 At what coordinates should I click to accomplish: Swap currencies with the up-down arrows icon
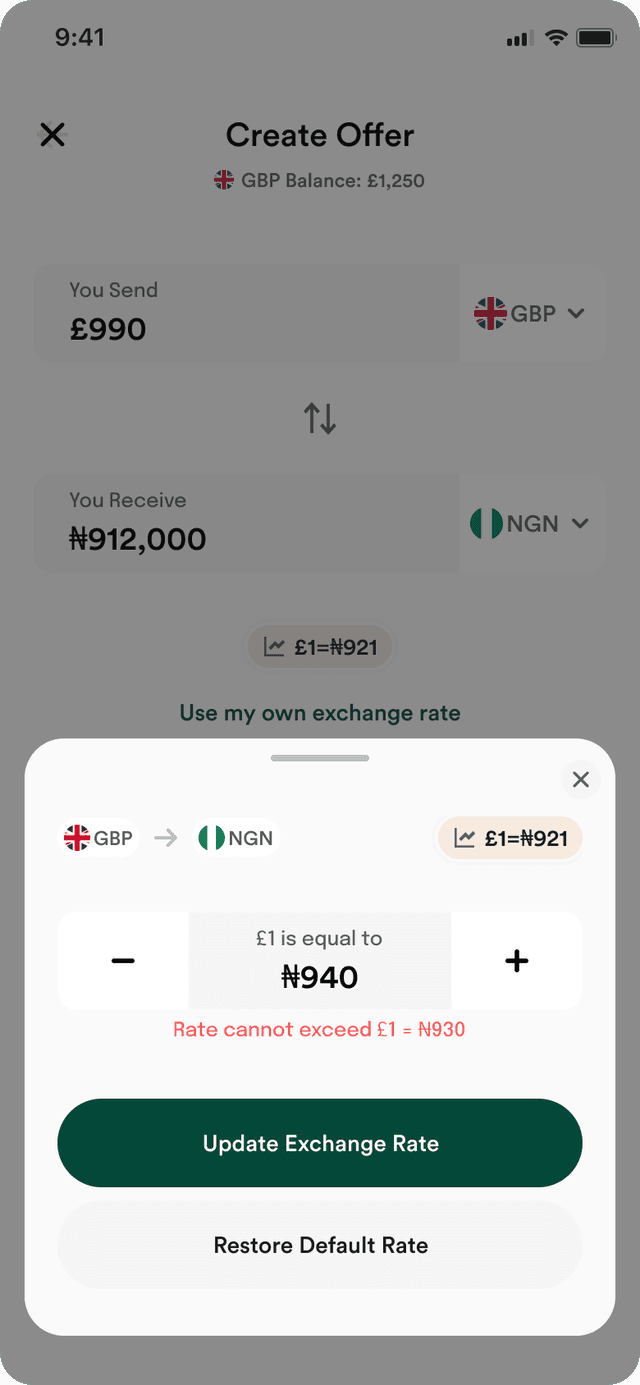coord(320,418)
